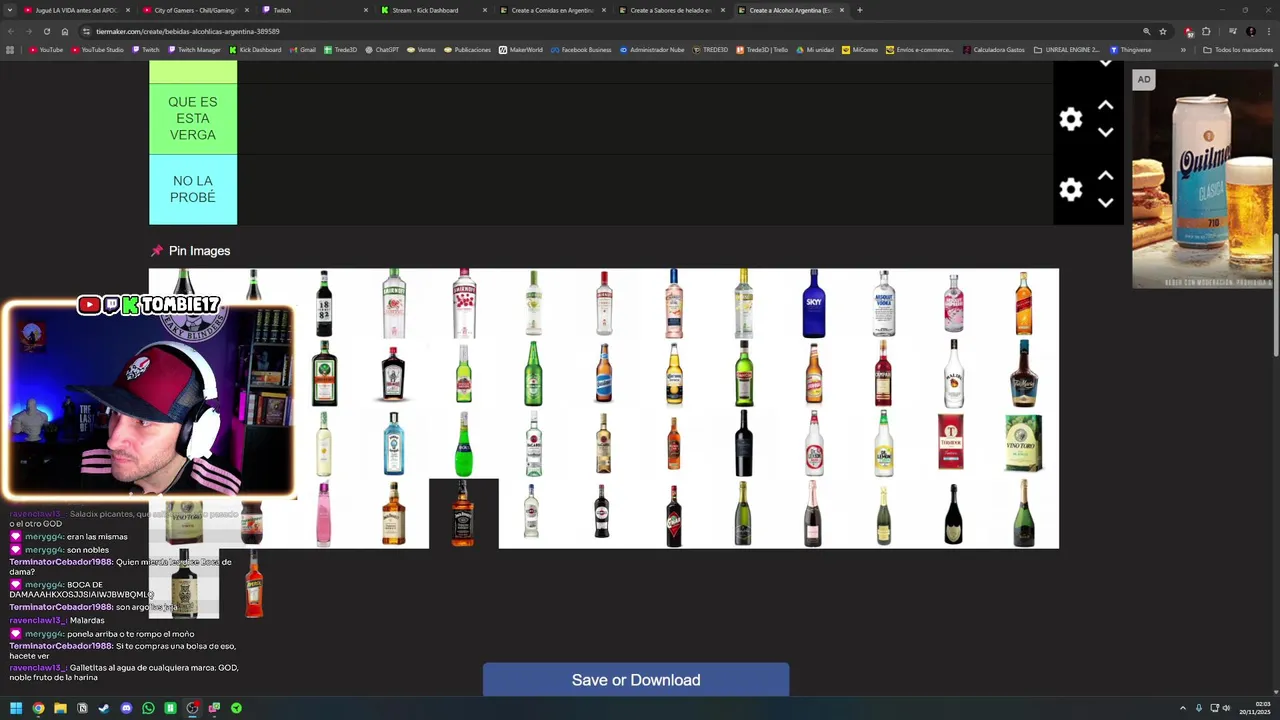The image size is (1280, 720).
Task: Open Discord from the taskbar
Action: coord(126,708)
